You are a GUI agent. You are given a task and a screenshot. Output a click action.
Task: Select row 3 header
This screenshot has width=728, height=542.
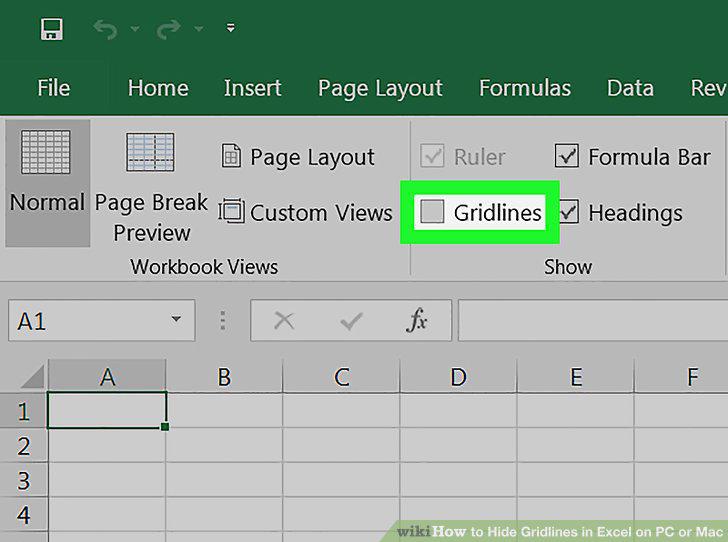point(23,480)
